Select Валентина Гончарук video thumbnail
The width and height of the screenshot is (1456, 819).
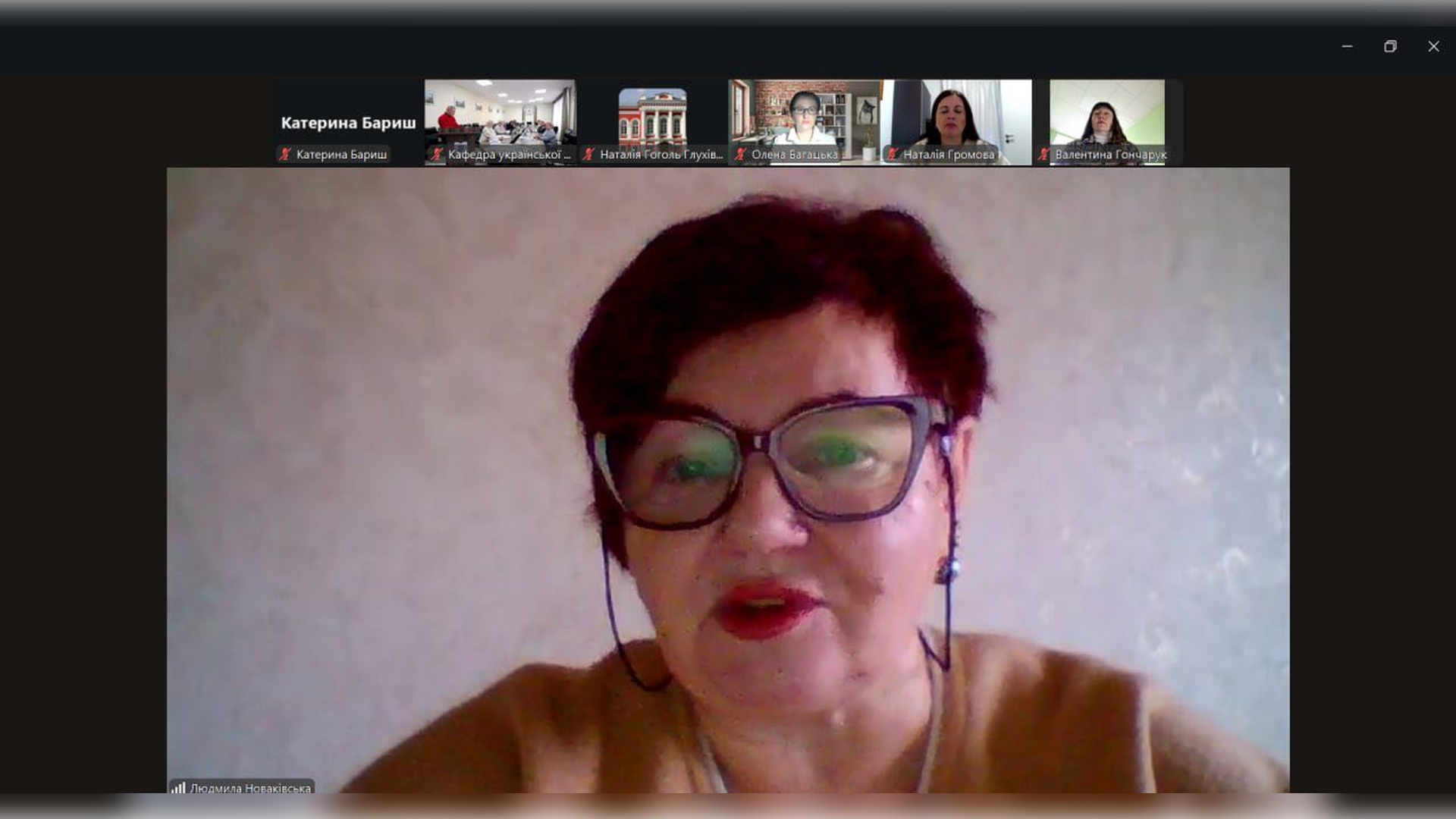pyautogui.click(x=1107, y=114)
